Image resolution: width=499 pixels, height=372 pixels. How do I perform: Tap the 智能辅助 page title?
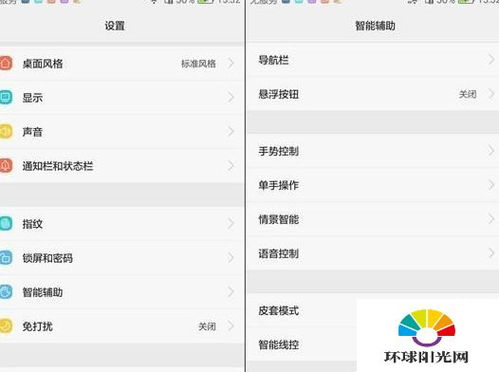pos(375,26)
